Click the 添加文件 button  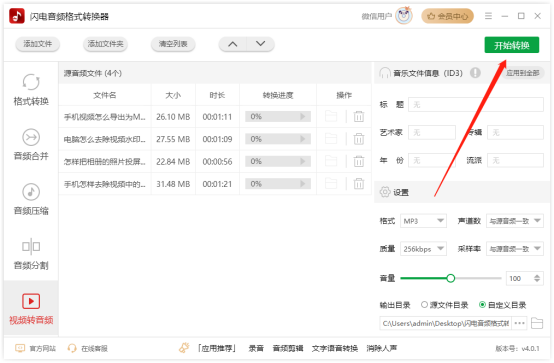click(37, 44)
